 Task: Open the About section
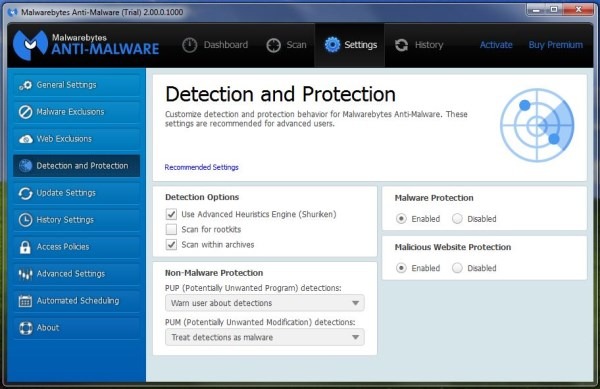77,328
